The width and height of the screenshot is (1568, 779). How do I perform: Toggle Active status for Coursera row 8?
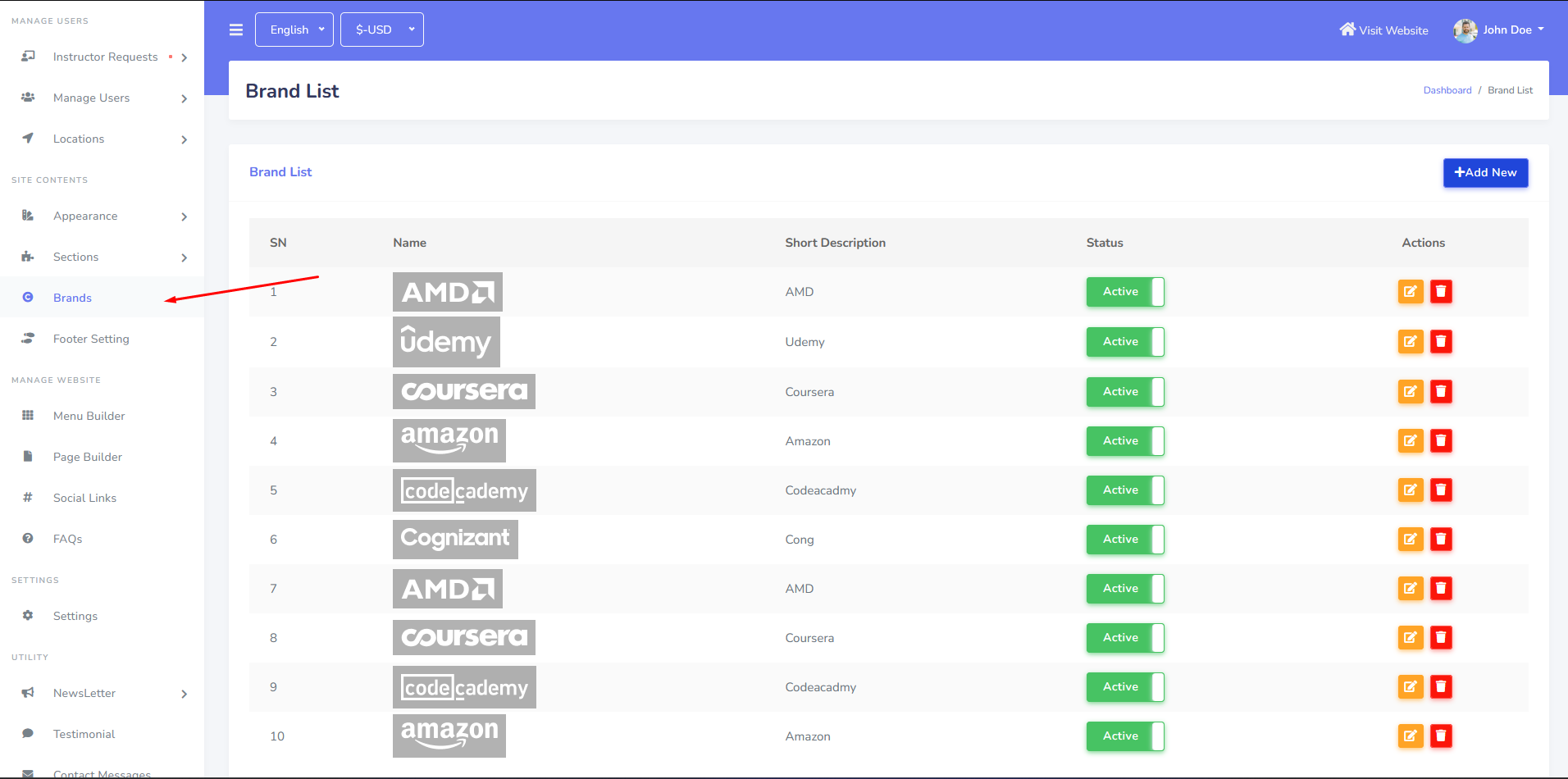pyautogui.click(x=1125, y=638)
